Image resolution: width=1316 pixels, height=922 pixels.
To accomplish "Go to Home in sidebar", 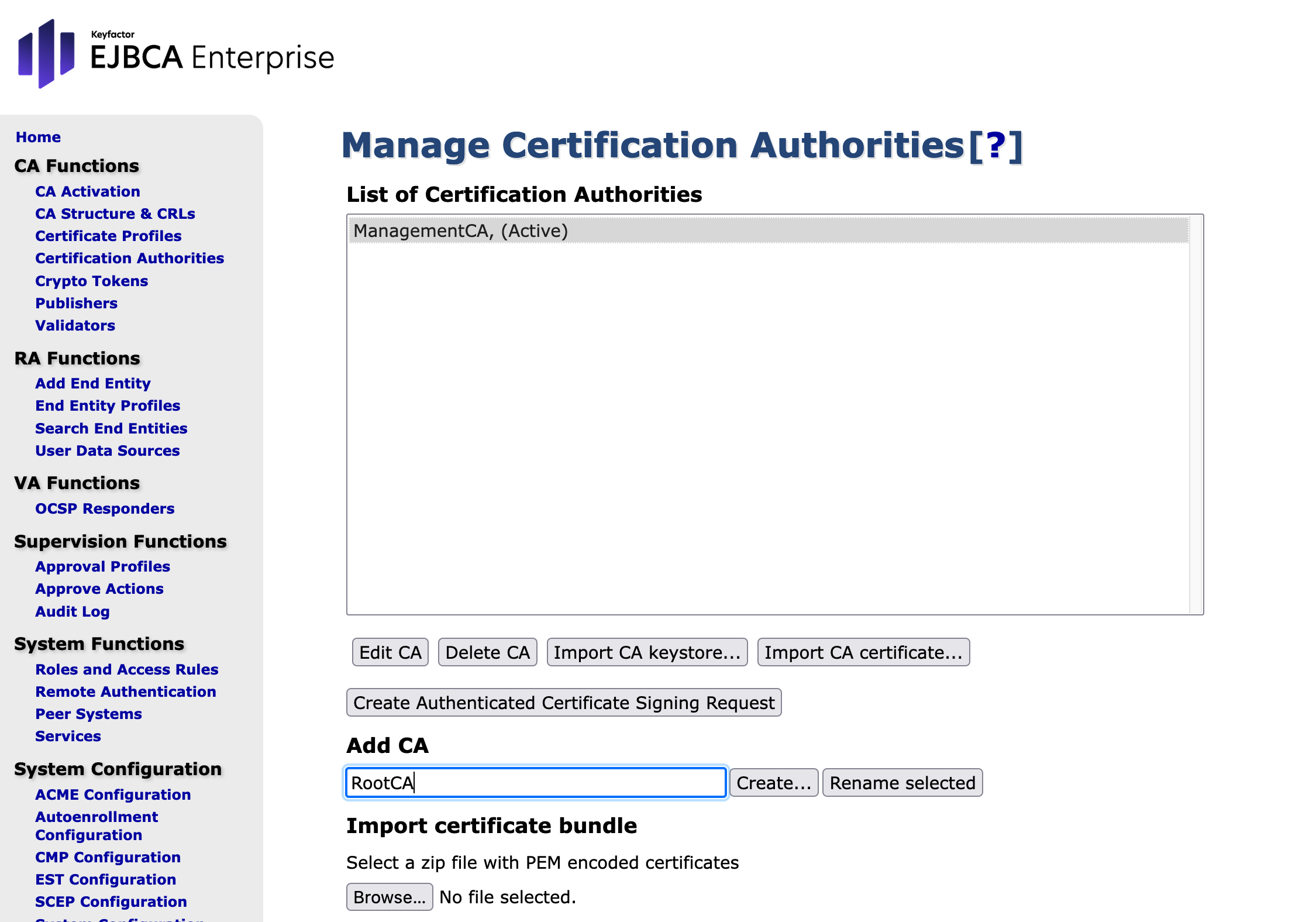I will (38, 137).
